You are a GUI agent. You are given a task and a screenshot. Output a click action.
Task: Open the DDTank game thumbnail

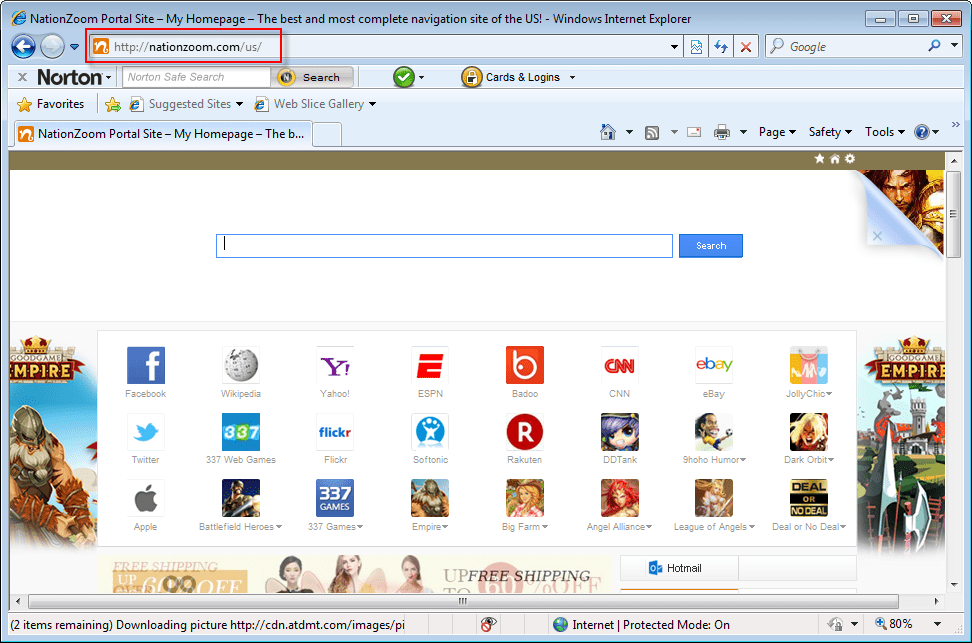click(x=620, y=432)
